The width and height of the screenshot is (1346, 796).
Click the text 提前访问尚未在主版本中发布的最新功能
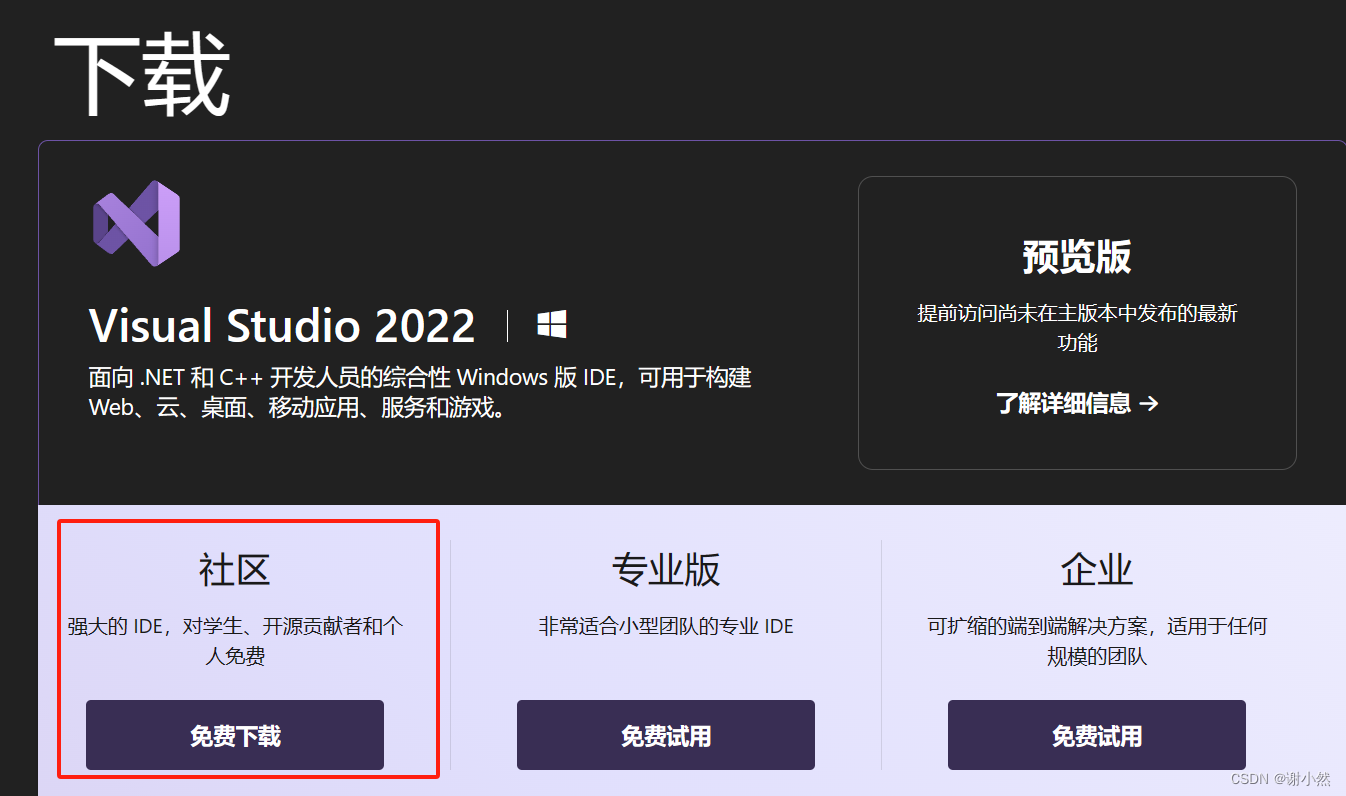(x=1077, y=328)
